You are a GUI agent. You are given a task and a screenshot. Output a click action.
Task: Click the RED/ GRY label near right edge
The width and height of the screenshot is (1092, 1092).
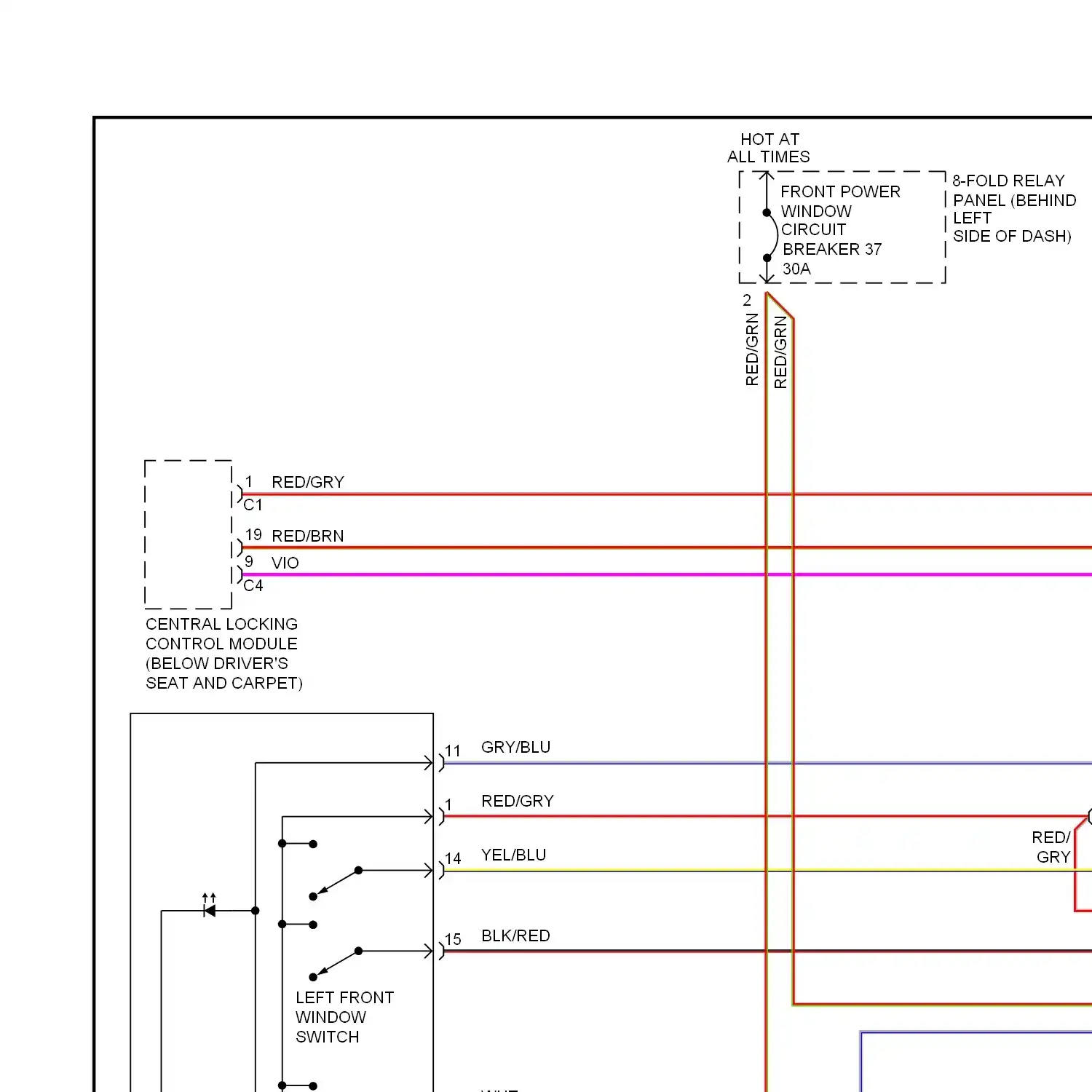click(1051, 847)
